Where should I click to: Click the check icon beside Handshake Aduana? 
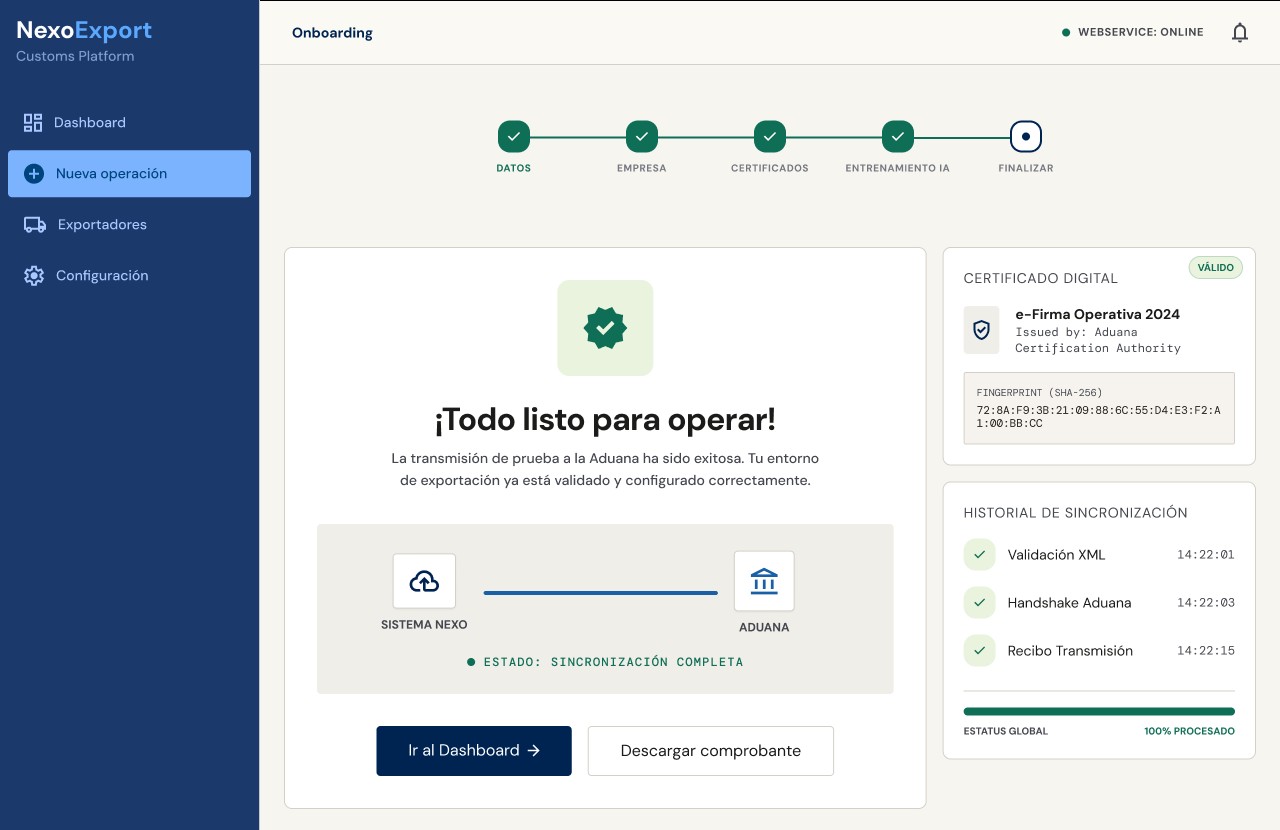980,603
